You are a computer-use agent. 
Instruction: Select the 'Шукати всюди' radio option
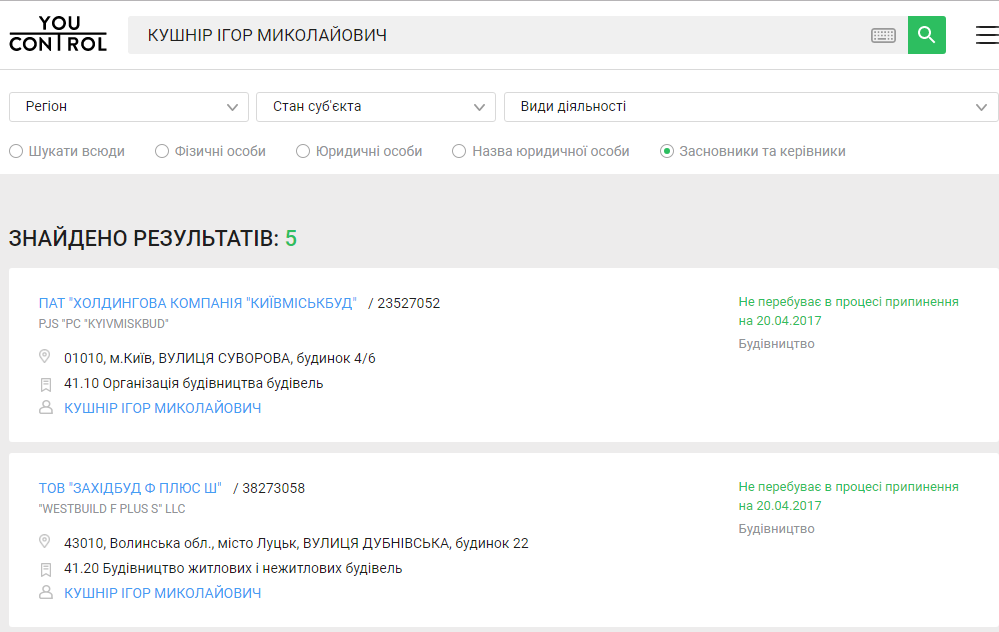point(16,152)
